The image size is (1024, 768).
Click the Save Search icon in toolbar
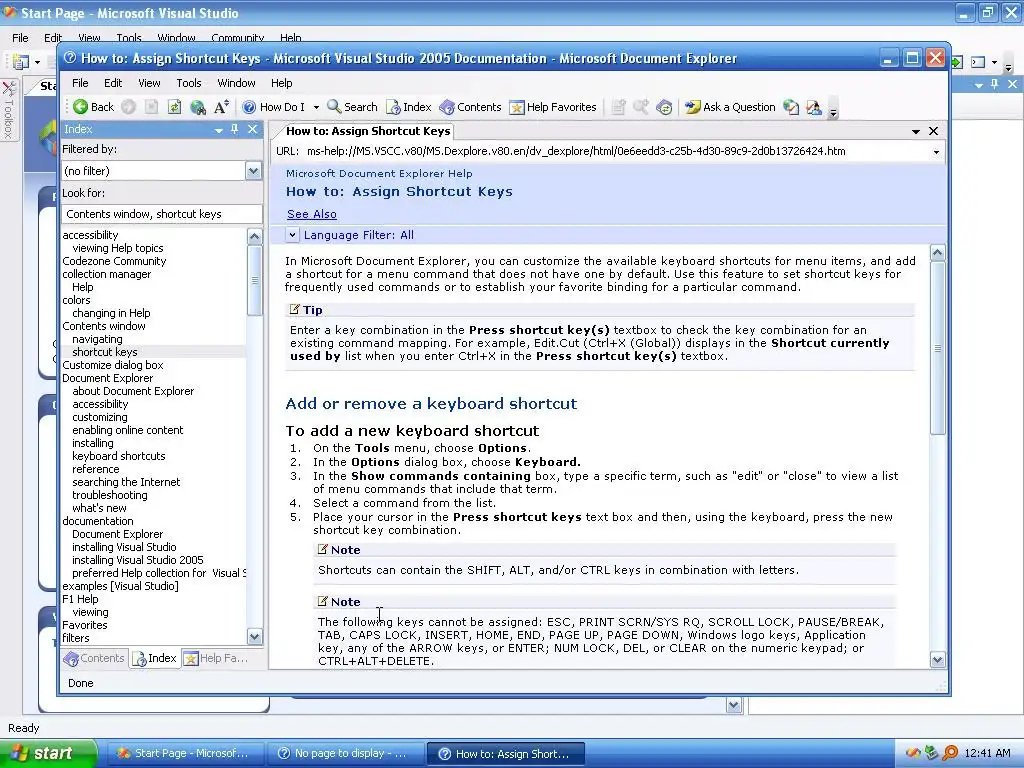[x=641, y=107]
